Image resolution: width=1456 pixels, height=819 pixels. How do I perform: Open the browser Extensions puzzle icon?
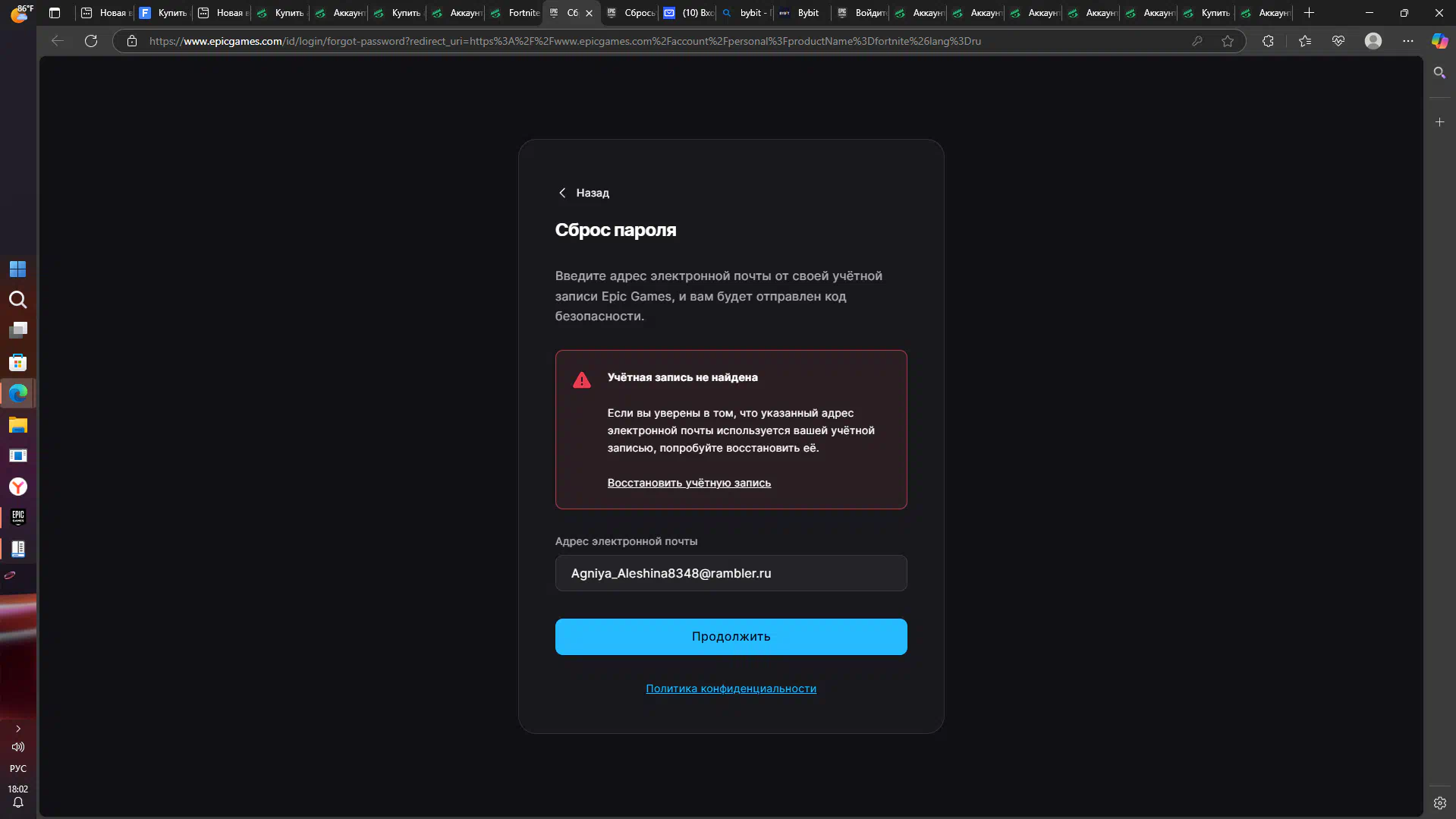(1268, 41)
